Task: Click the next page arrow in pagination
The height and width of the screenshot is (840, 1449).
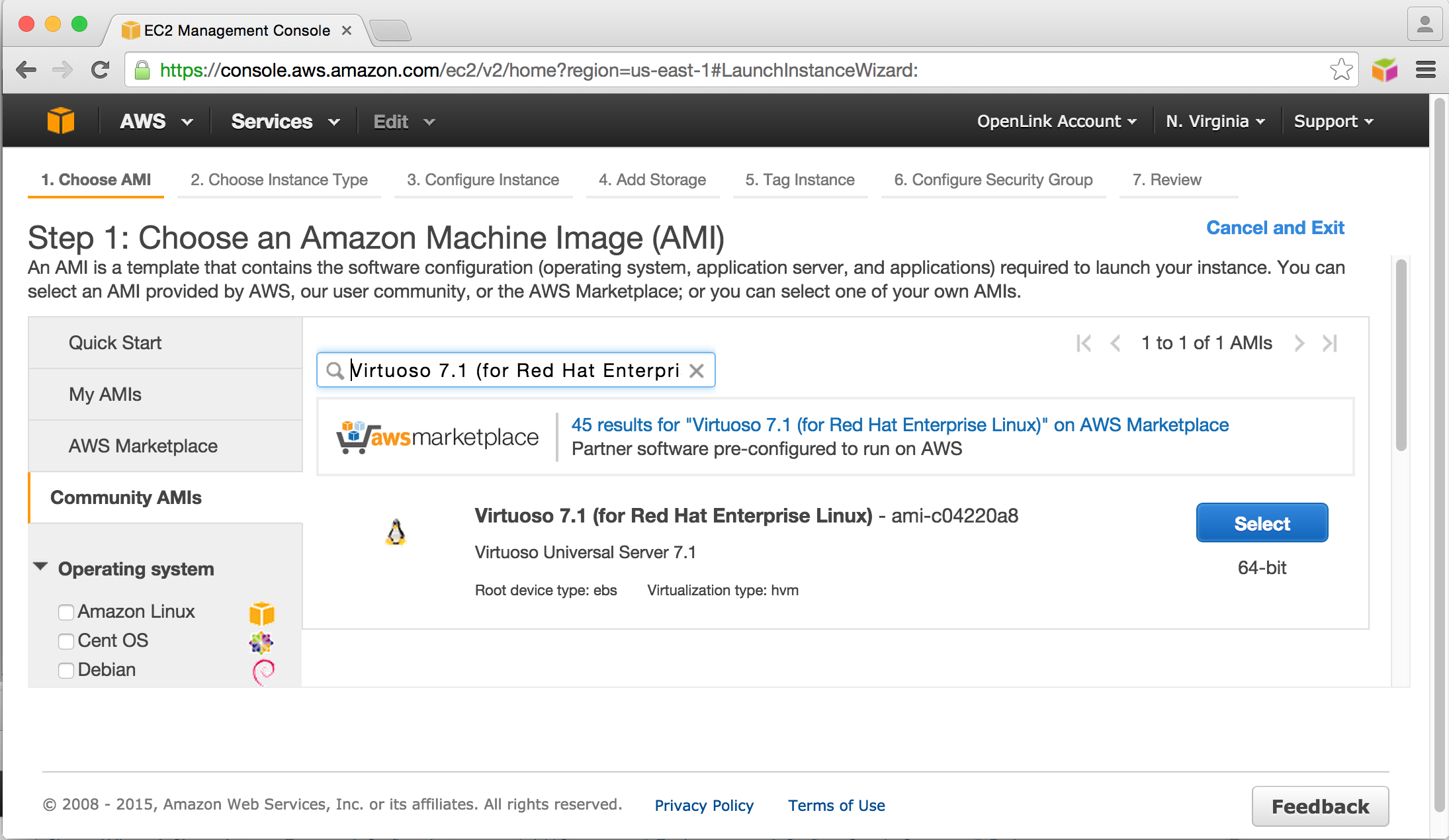Action: 1299,343
